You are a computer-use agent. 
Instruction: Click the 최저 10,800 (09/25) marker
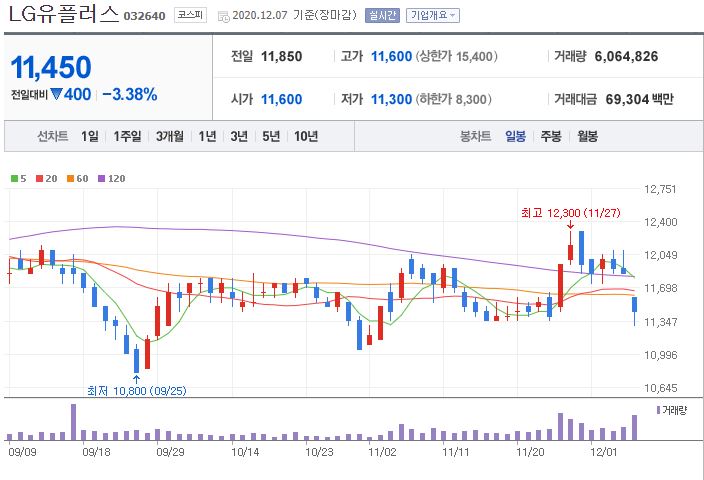[136, 391]
